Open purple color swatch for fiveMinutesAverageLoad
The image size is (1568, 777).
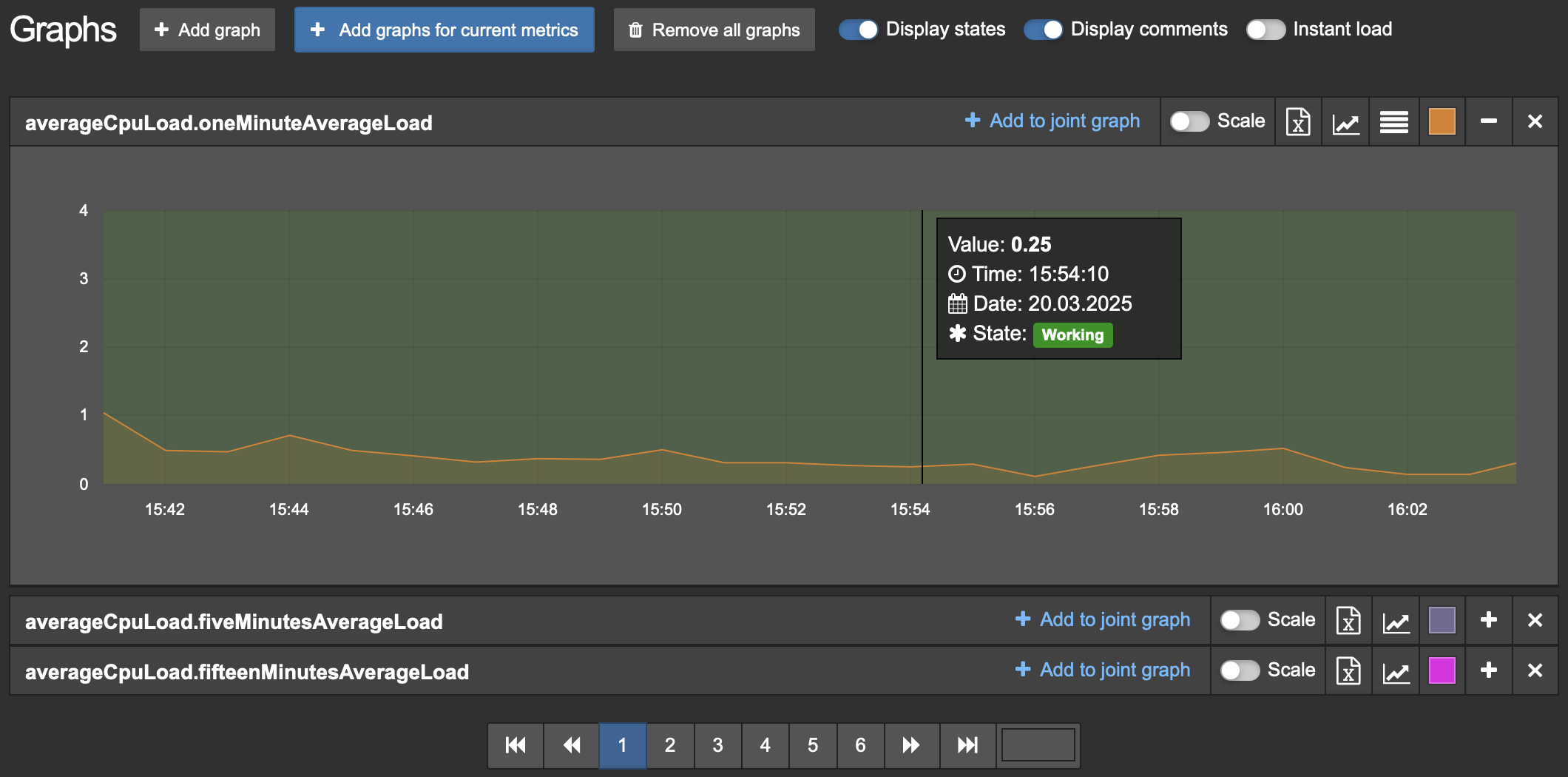coord(1442,620)
